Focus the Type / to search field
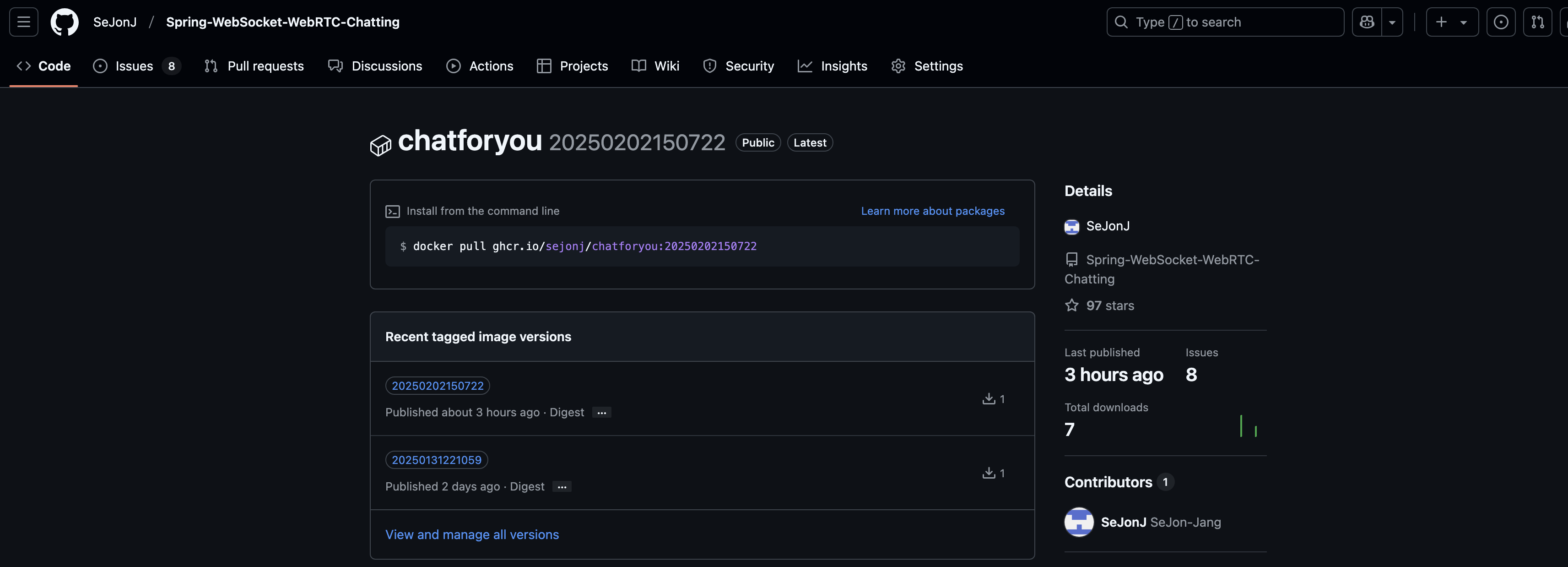The image size is (1568, 567). 1225,22
